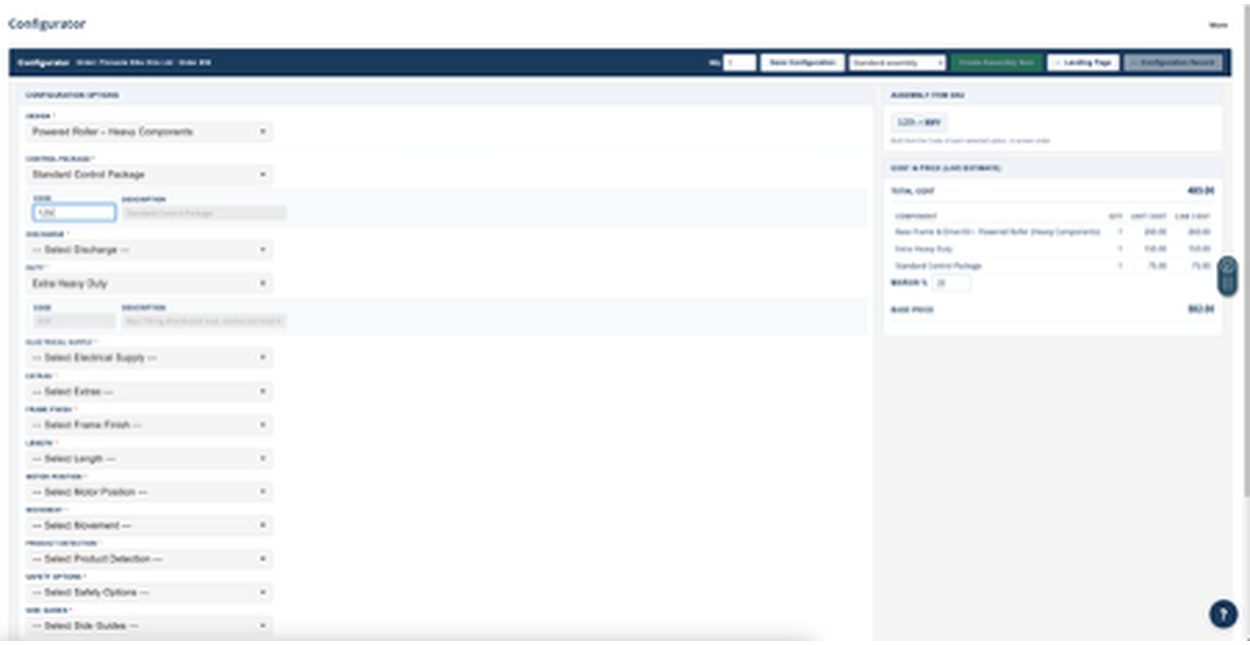The image size is (1250, 645).
Task: Click the Extra Heavy Duty component row
Action: click(x=1052, y=248)
